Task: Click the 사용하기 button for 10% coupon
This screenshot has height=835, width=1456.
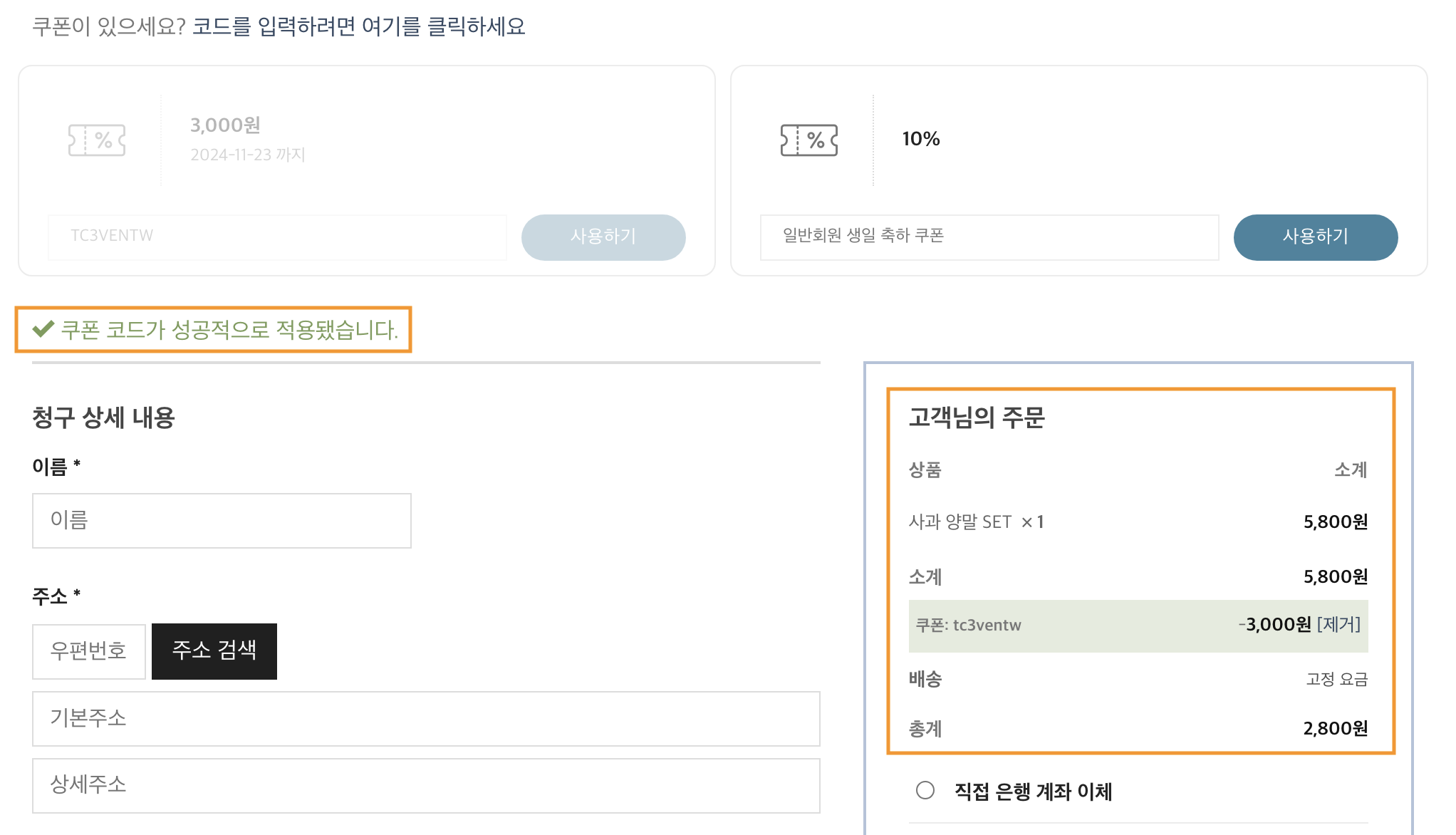Action: [1316, 237]
